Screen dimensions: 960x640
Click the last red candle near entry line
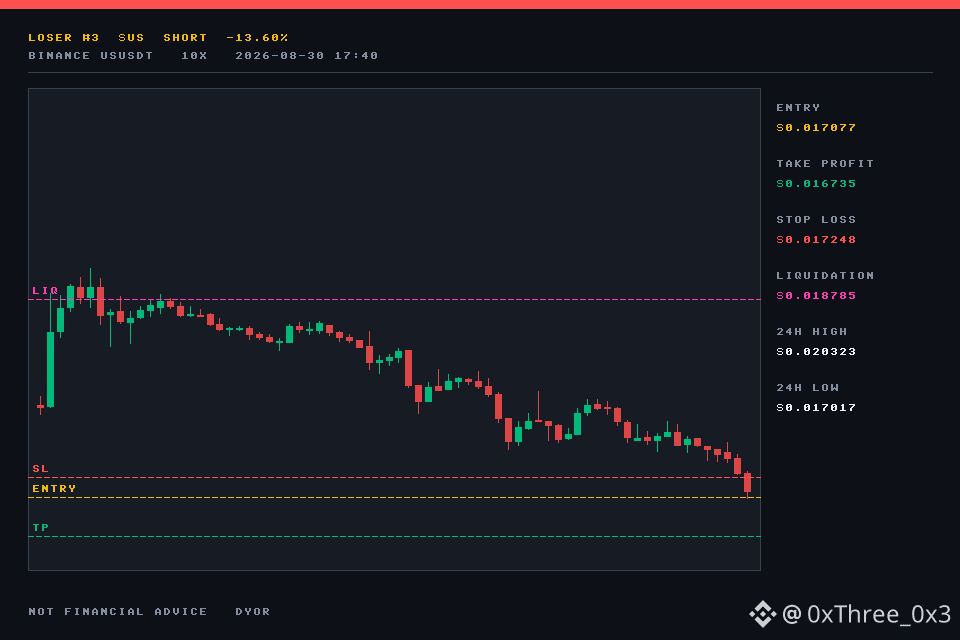coord(748,483)
